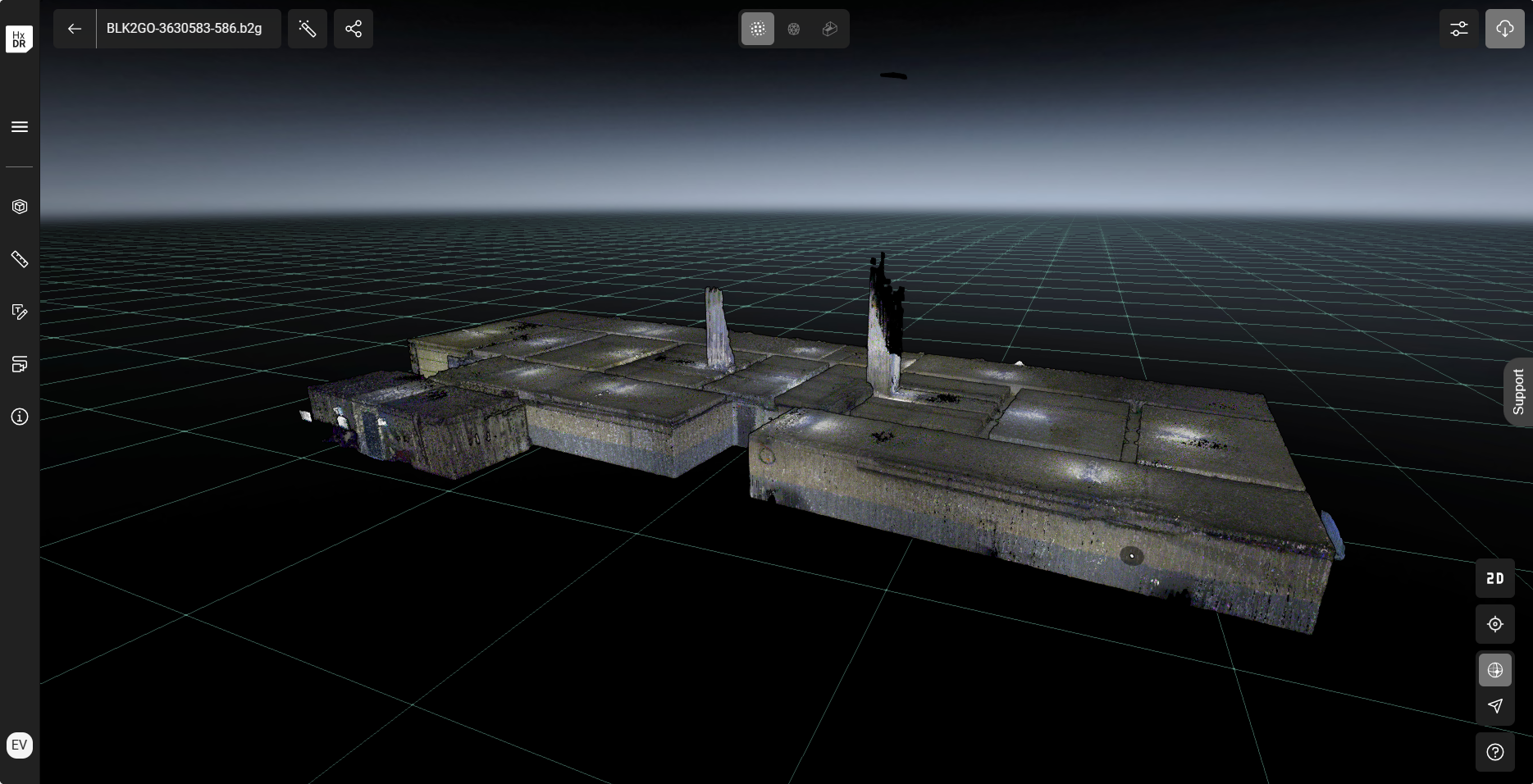Open the layers panel icon
Viewport: 1533px width, 784px height.
tap(20, 364)
